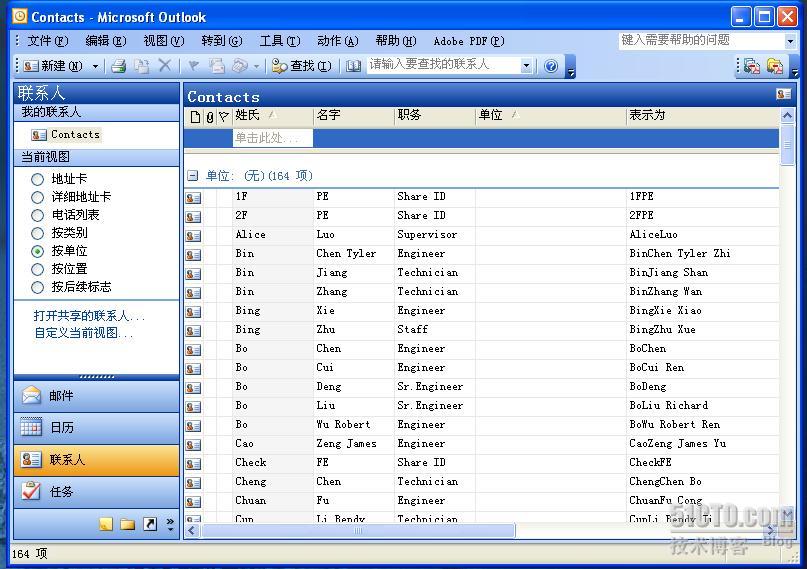Click the Notes icon in navigation pane
807x569 pixels.
click(106, 524)
